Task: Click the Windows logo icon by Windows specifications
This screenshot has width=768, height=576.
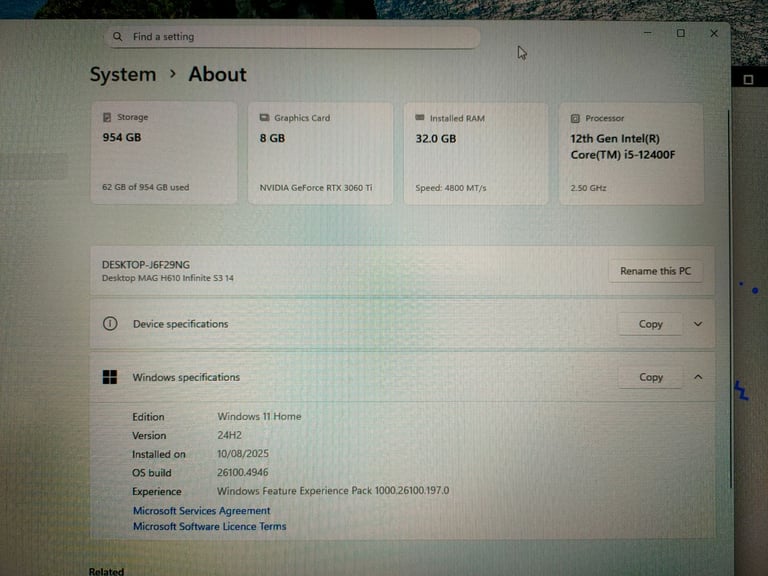Action: 110,377
